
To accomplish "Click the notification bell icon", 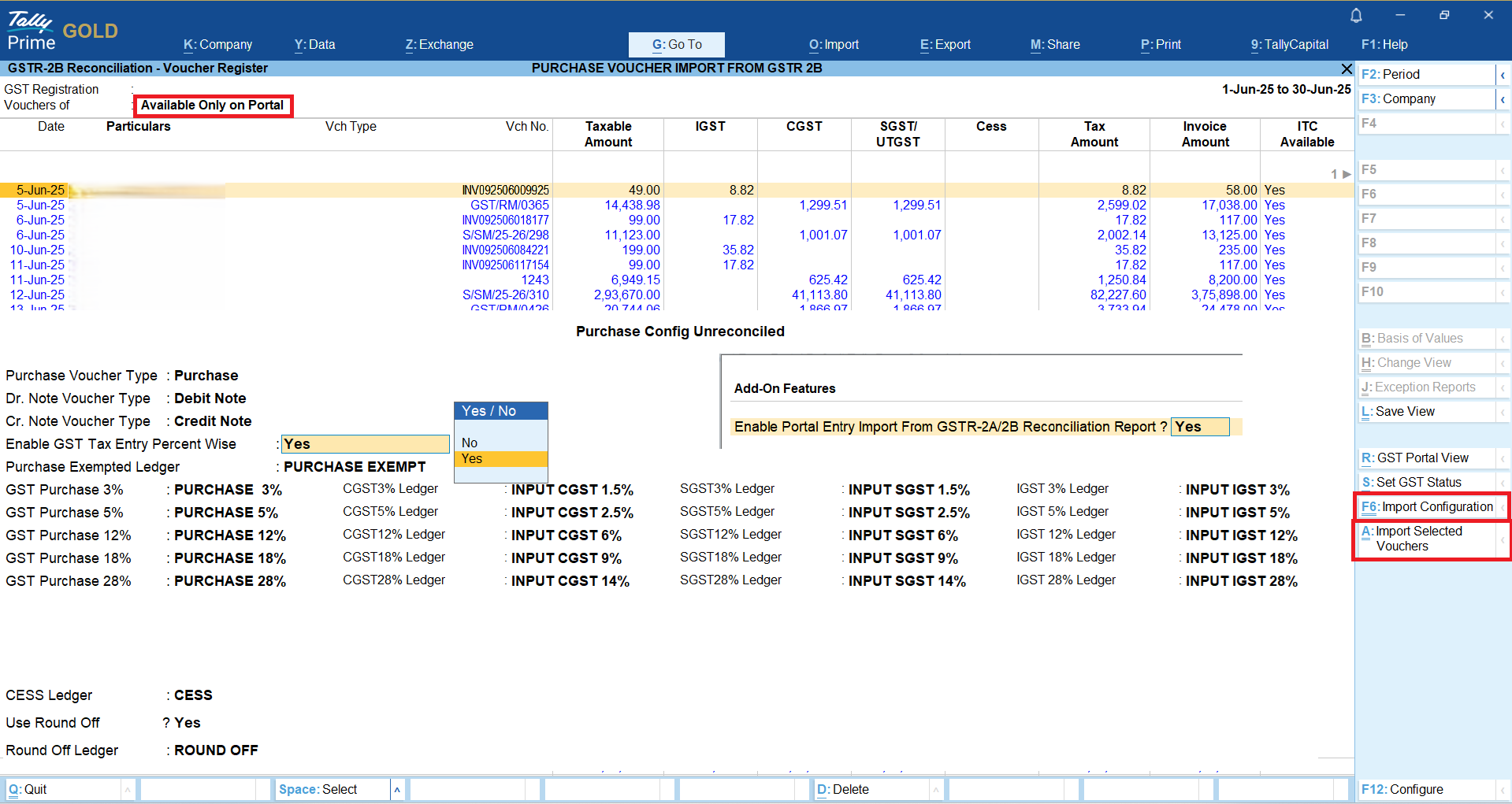I will point(1356,15).
